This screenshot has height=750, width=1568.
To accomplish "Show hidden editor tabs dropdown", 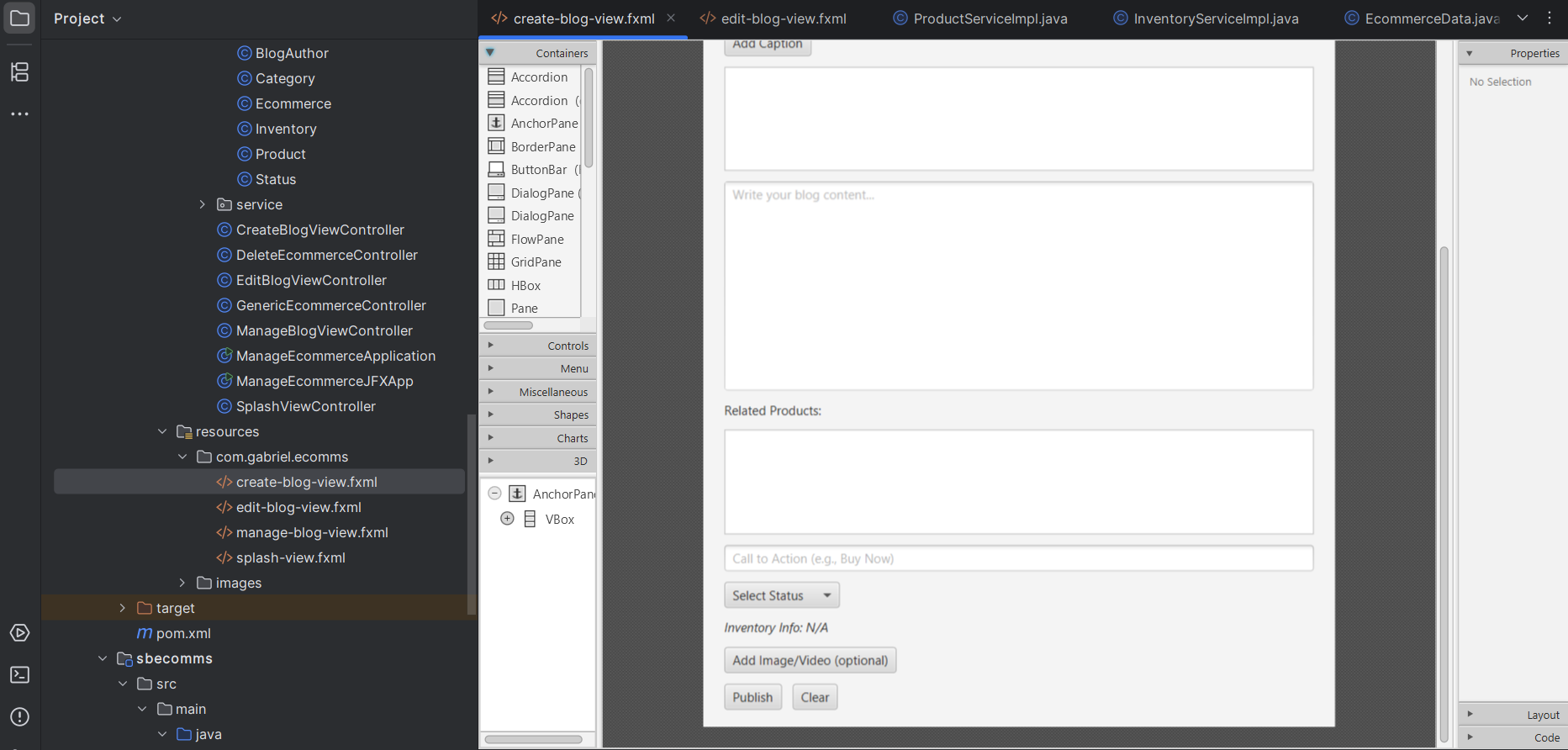I will (x=1523, y=18).
